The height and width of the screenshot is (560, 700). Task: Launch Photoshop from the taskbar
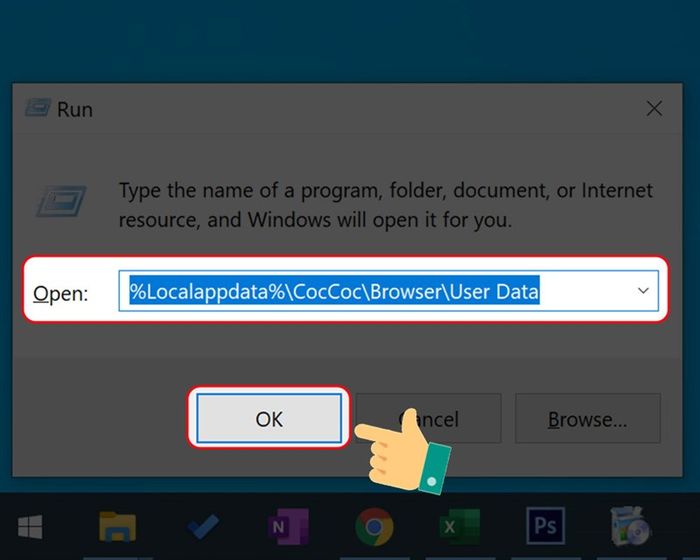pyautogui.click(x=545, y=526)
